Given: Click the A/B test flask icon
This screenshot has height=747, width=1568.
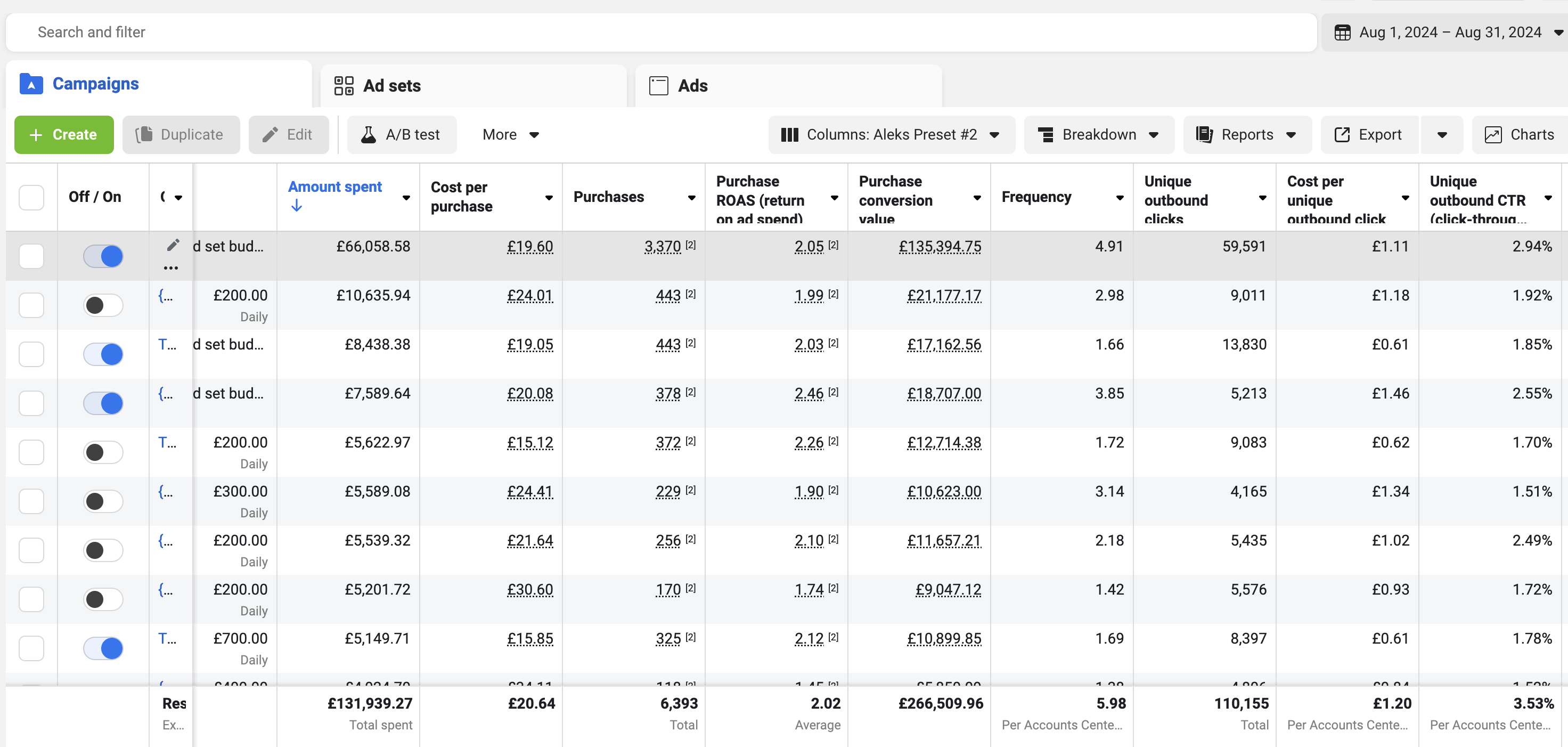Looking at the screenshot, I should (x=368, y=135).
